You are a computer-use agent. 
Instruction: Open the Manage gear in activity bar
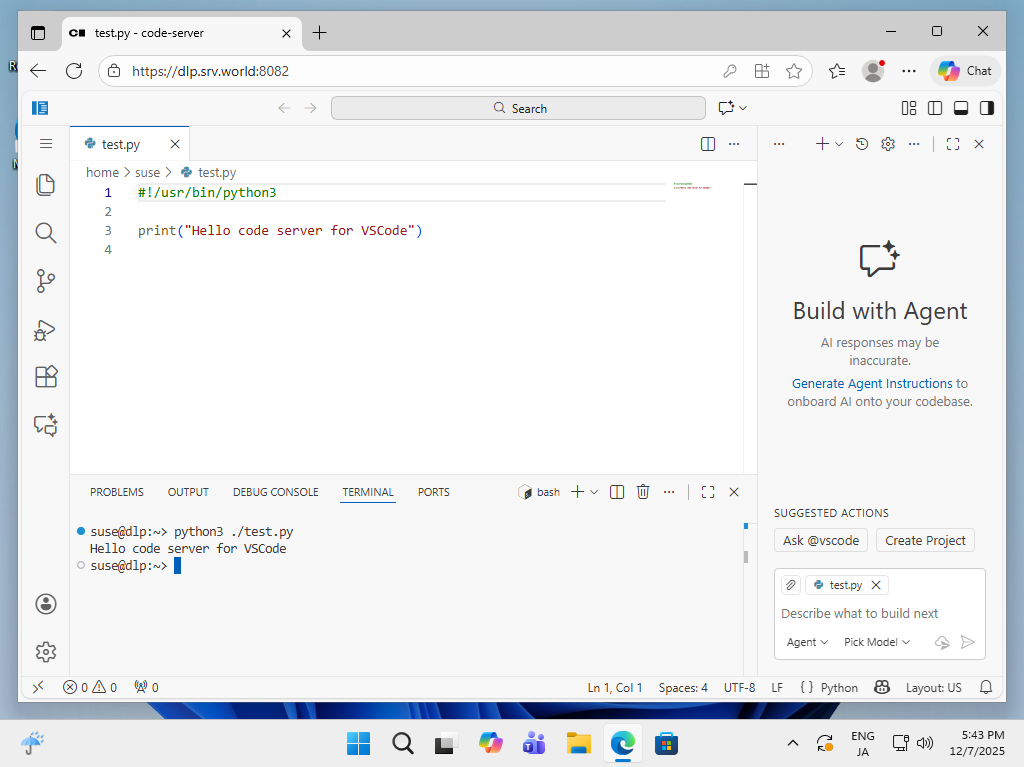tap(46, 651)
